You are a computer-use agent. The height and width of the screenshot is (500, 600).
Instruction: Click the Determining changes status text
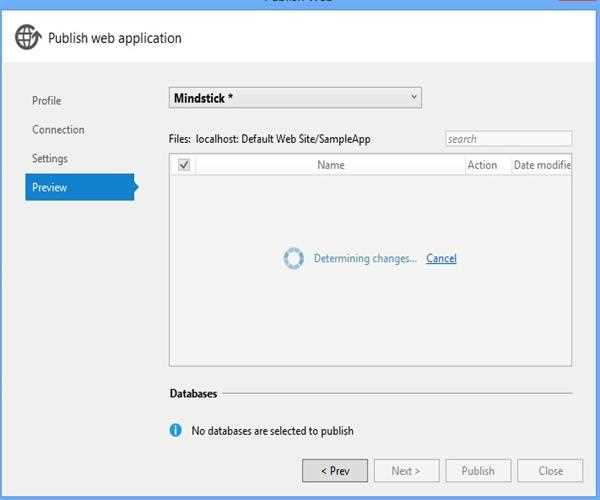(x=365, y=259)
